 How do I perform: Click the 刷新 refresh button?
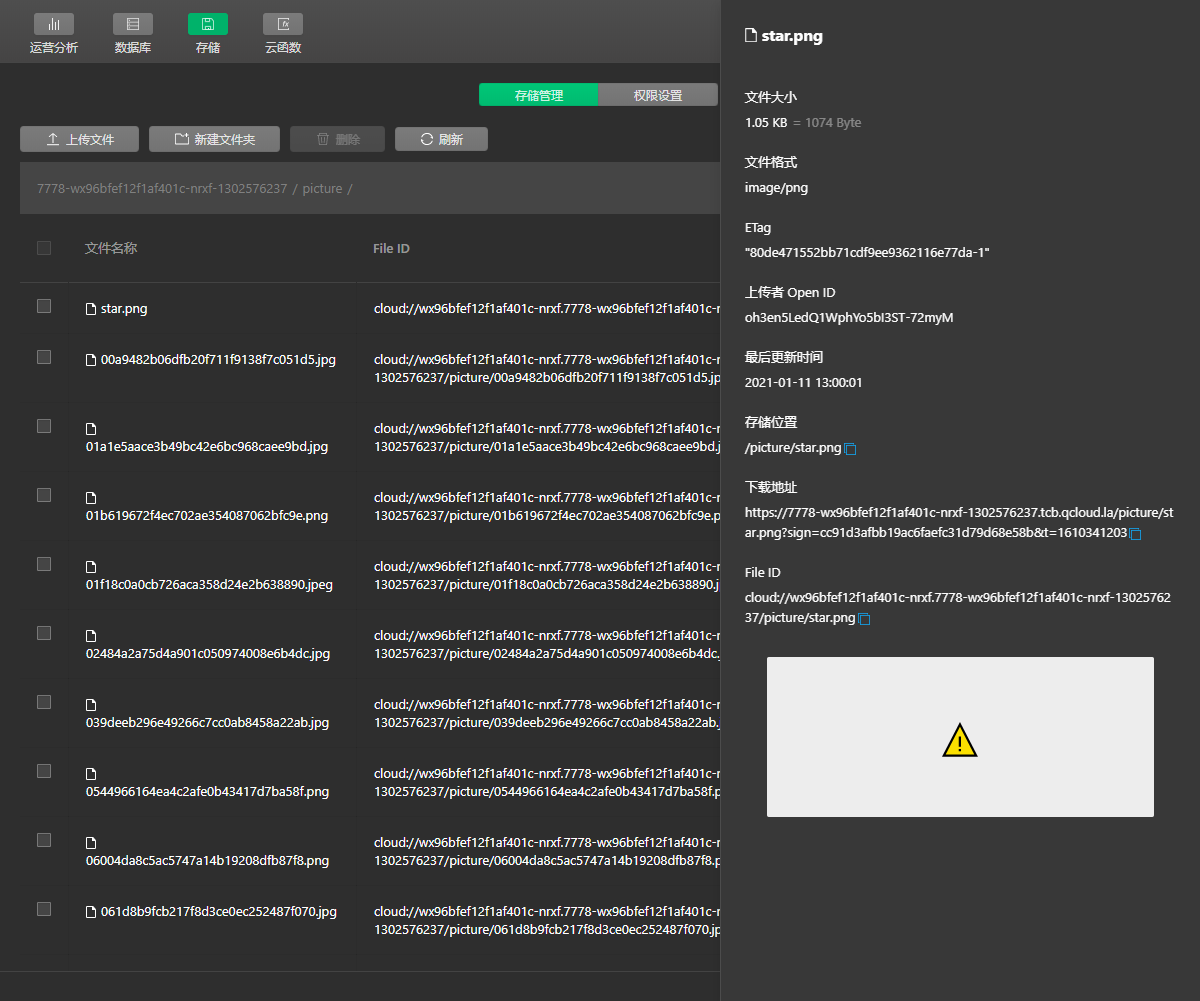(x=441, y=139)
